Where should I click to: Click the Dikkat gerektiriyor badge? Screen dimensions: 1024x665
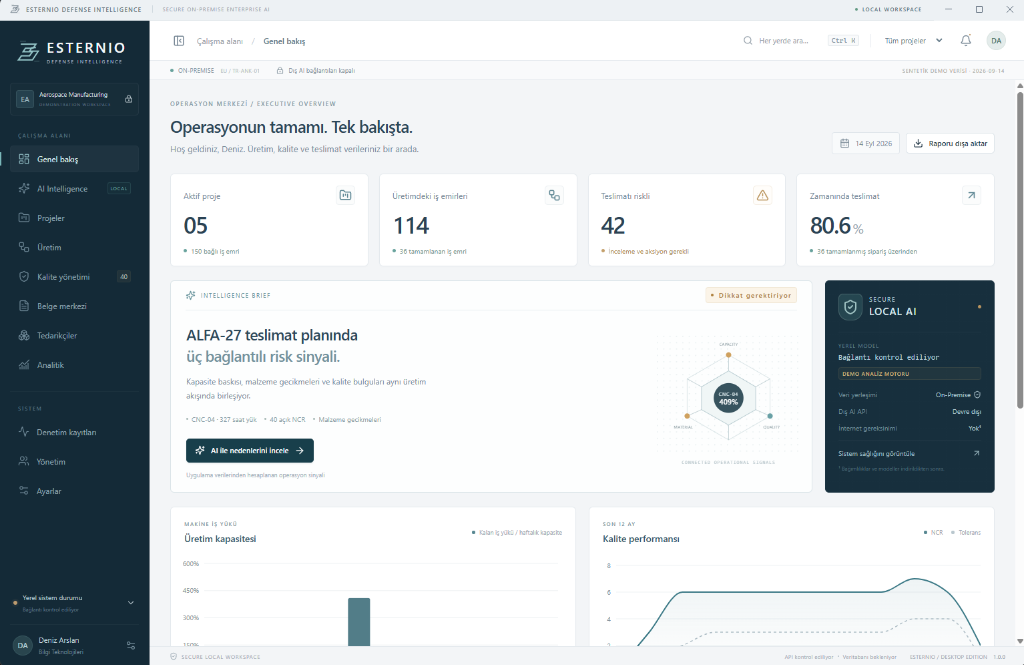(751, 295)
